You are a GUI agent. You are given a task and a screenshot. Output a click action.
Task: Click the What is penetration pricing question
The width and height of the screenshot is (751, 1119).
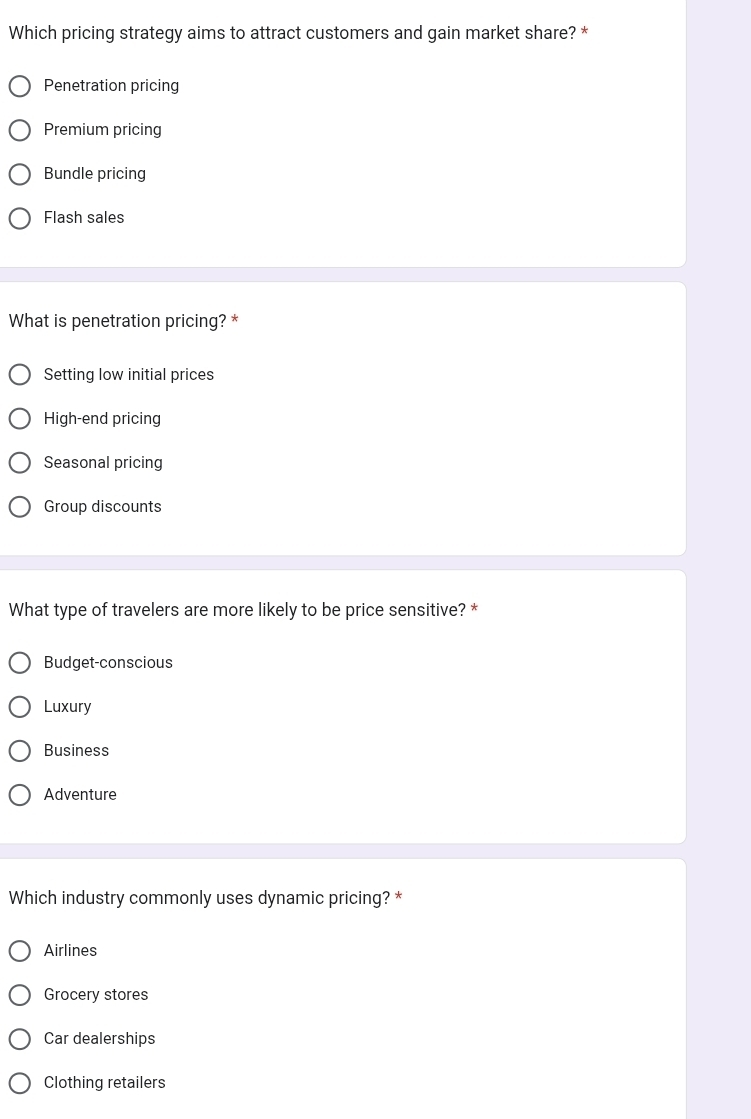pos(117,321)
